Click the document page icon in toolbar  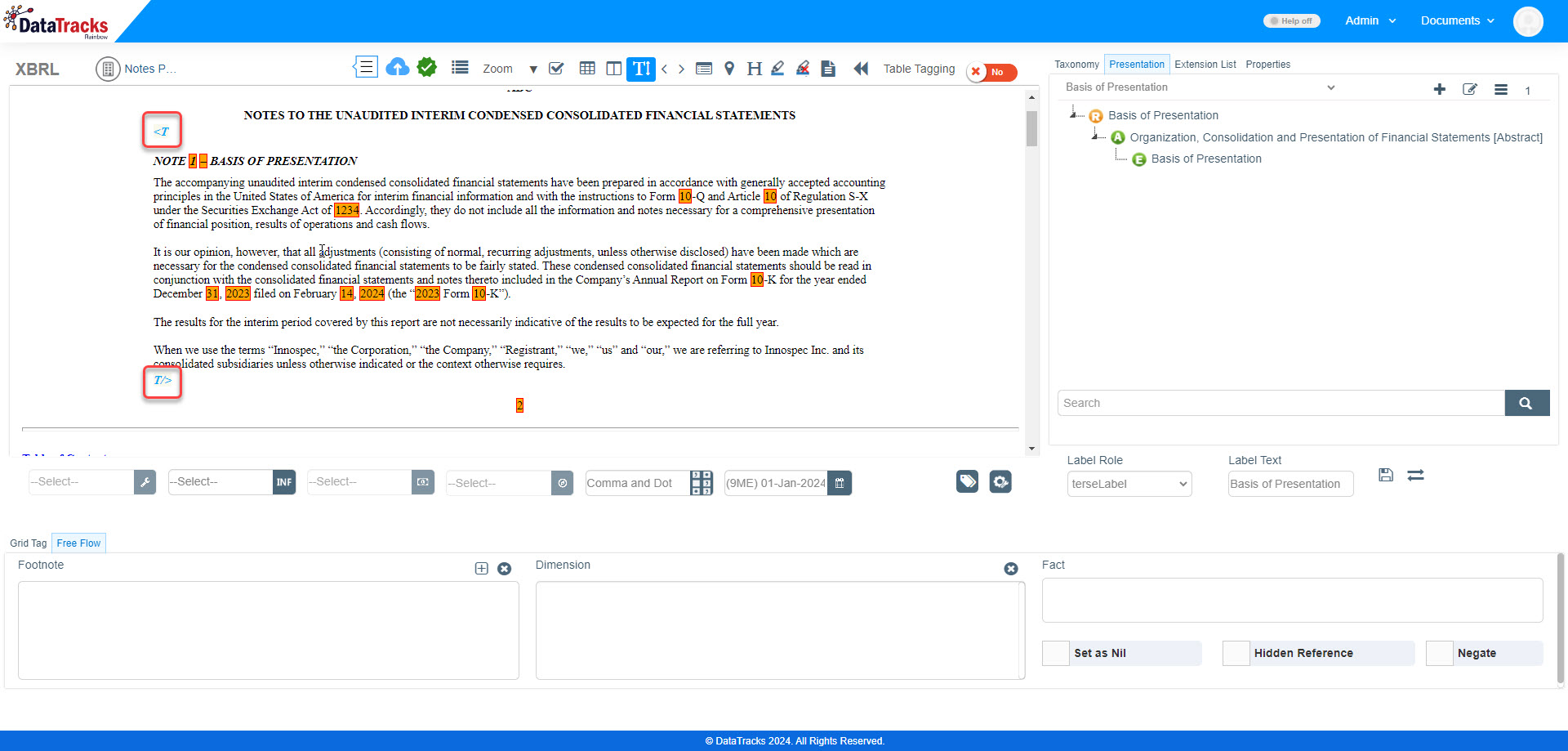tap(828, 69)
